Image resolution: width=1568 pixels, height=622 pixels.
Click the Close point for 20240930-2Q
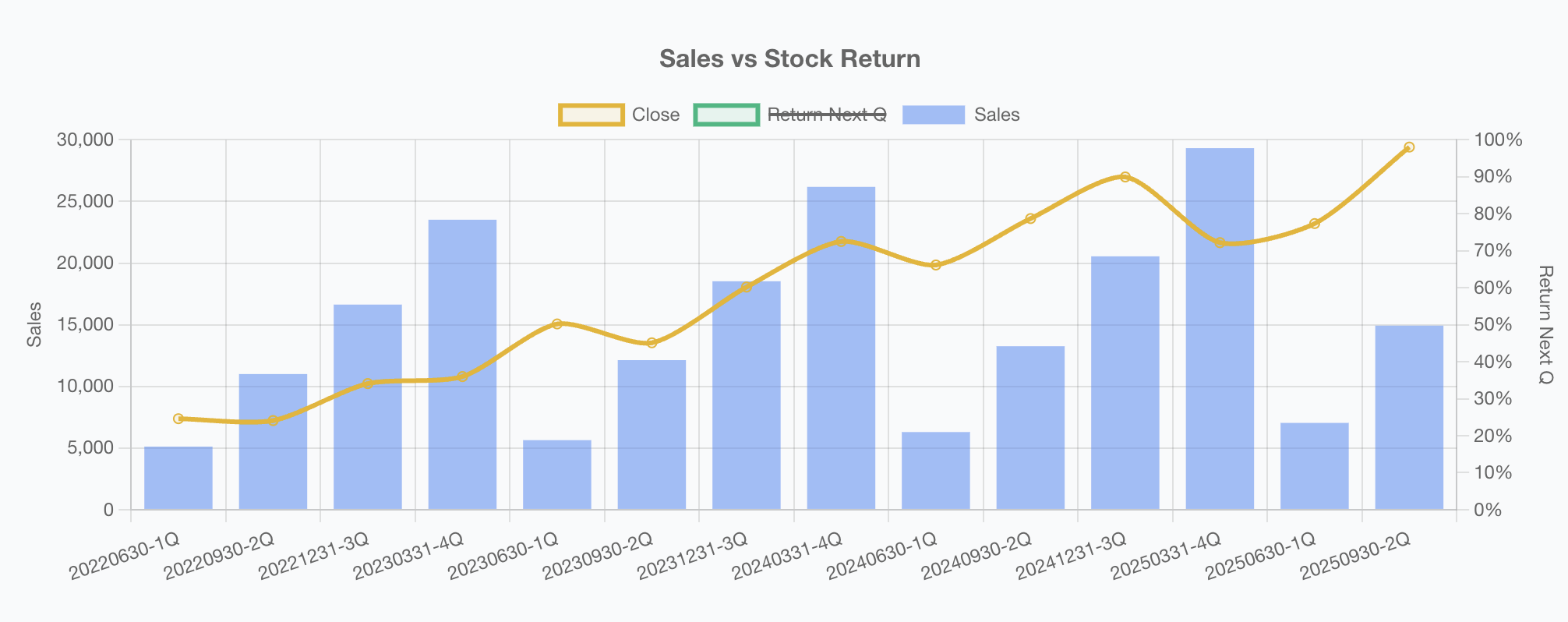pyautogui.click(x=1030, y=218)
